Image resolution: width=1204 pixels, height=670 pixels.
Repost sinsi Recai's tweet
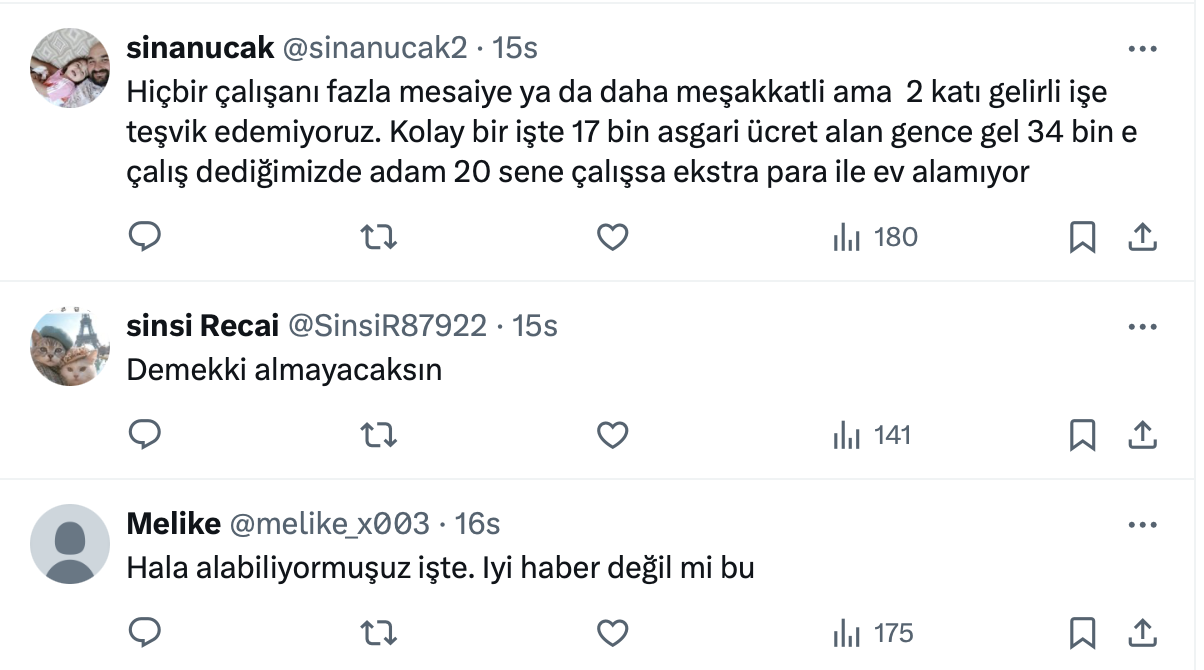pyautogui.click(x=379, y=435)
